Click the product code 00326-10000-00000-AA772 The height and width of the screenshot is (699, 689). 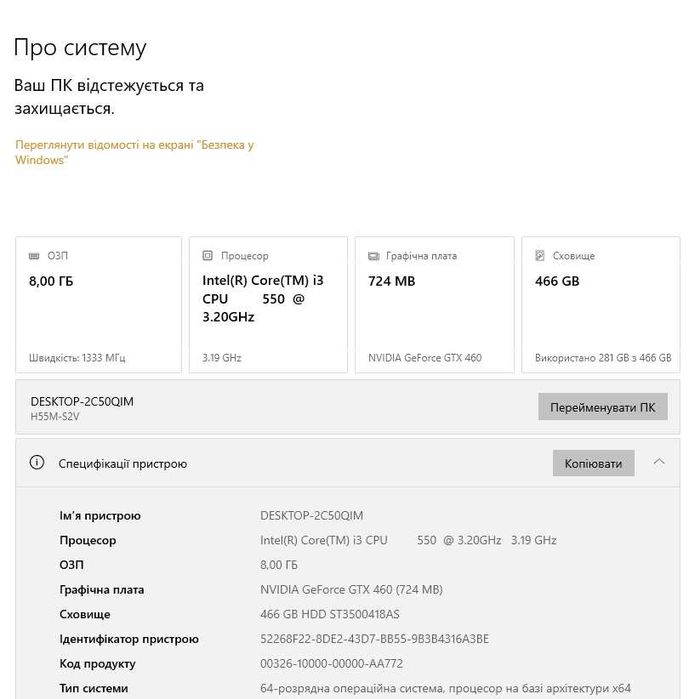(331, 664)
